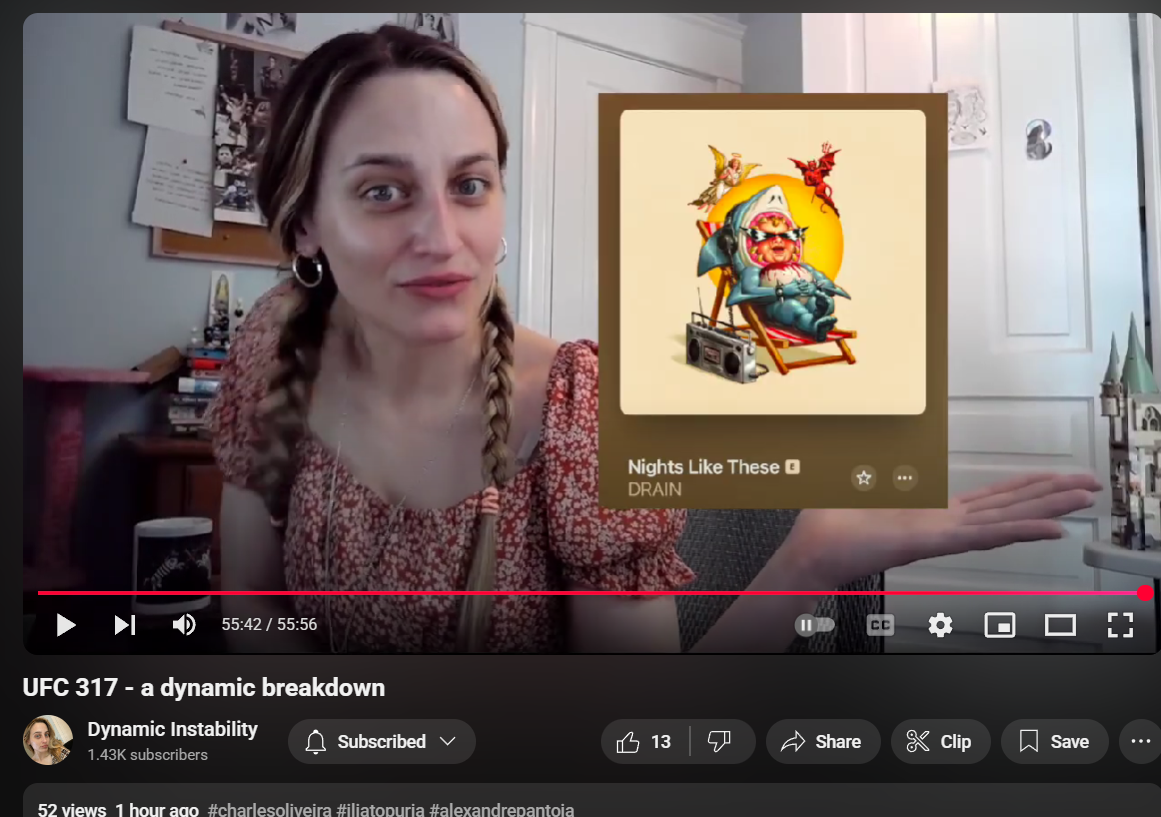Image resolution: width=1161 pixels, height=817 pixels.
Task: Click the red progress bar scrubber
Action: 1145,593
